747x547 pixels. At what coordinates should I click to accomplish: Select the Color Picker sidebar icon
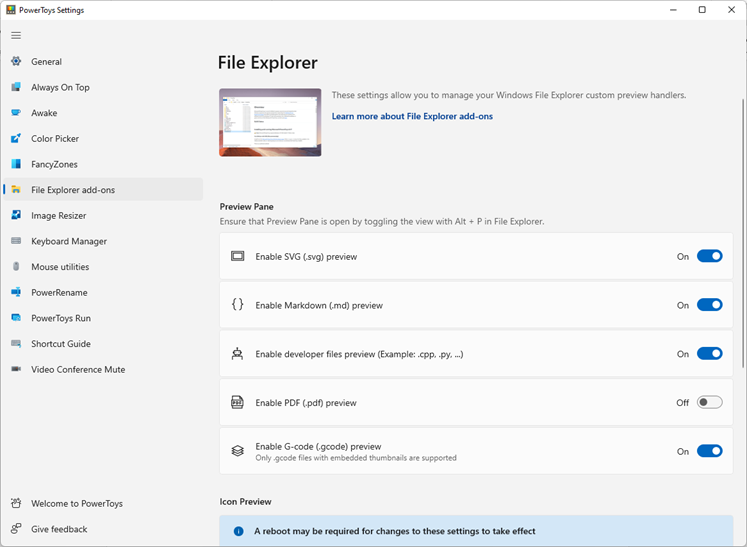16,139
